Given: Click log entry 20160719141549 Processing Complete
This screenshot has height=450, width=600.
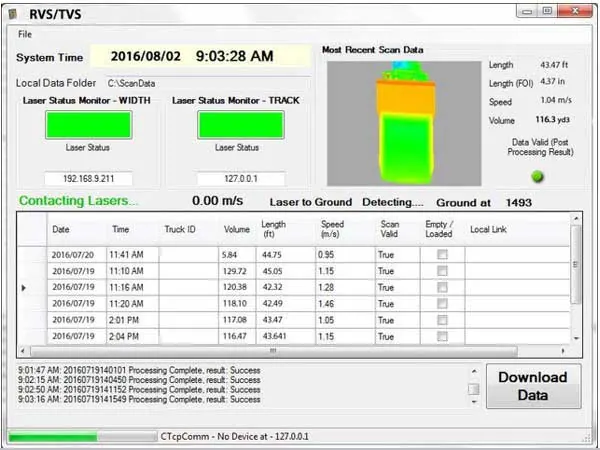Looking at the screenshot, I should [139, 399].
